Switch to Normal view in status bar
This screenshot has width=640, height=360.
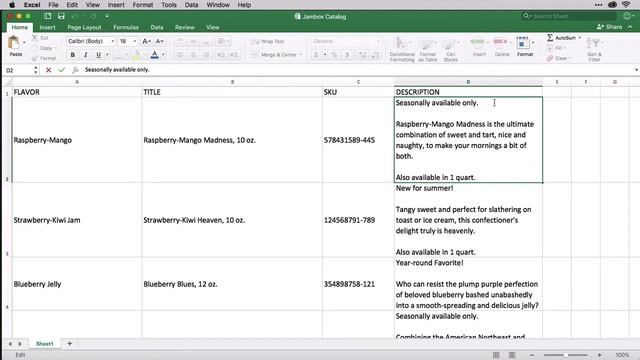pos(496,355)
